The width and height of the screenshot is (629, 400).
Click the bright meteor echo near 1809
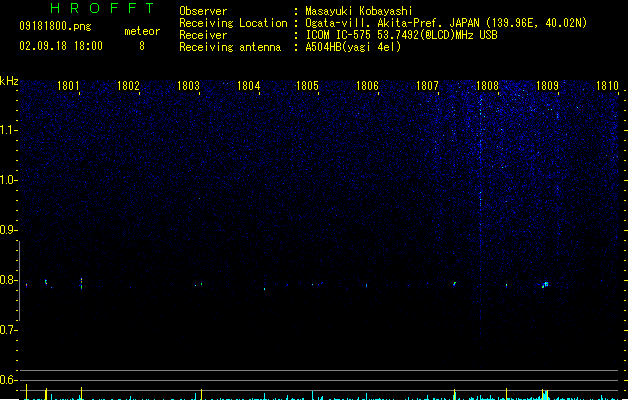click(x=545, y=285)
